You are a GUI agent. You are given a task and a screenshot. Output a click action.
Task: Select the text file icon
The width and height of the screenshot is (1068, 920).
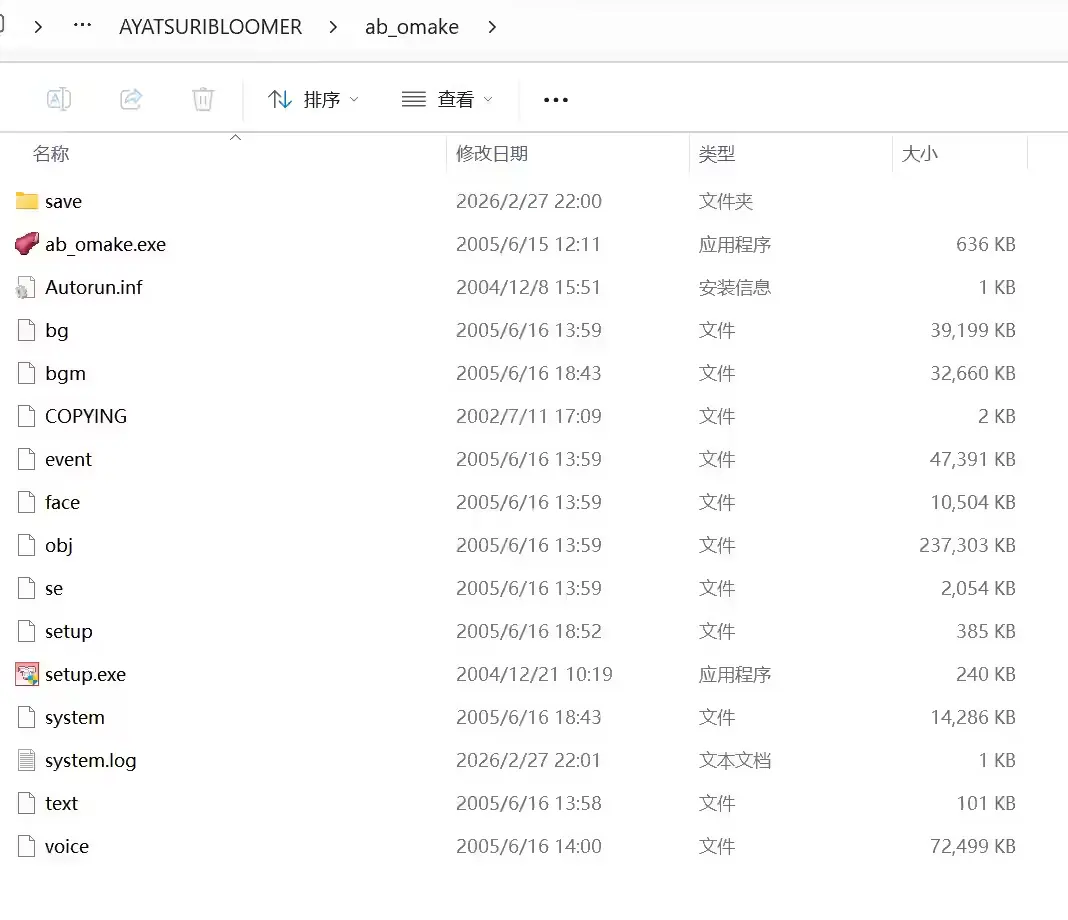coord(27,803)
